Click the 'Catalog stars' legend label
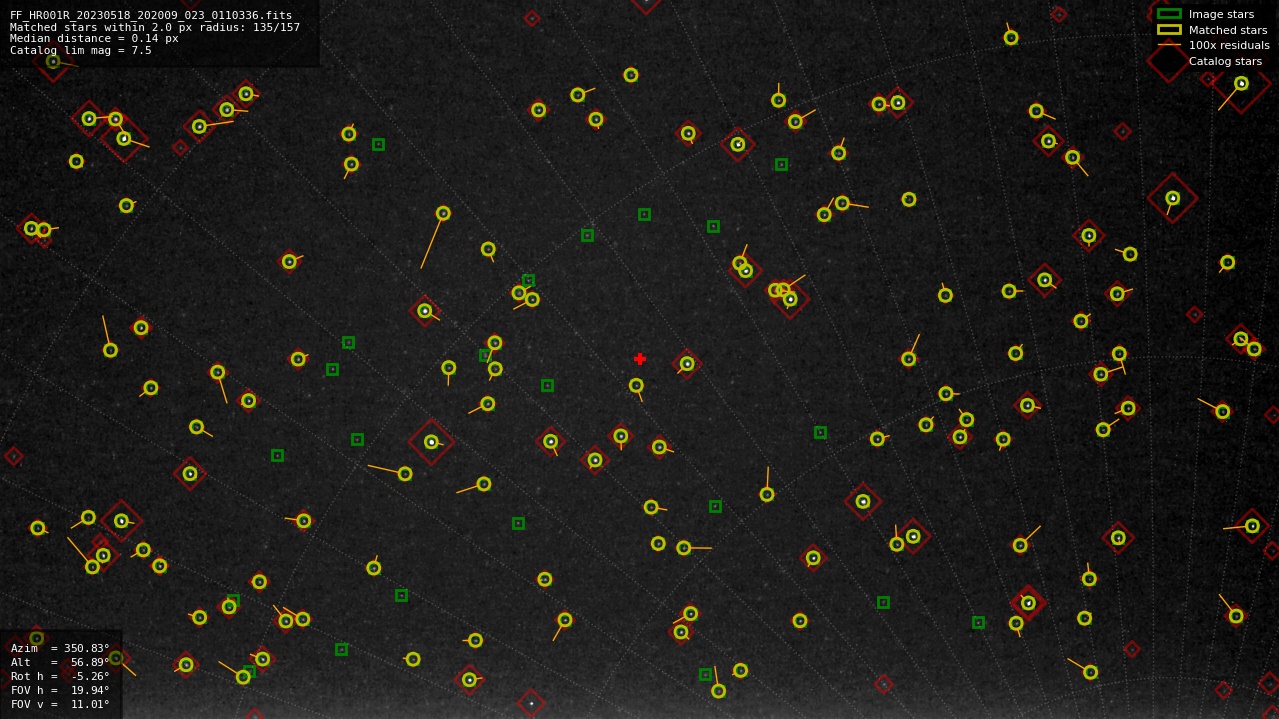Viewport: 1279px width, 719px height. [1225, 61]
